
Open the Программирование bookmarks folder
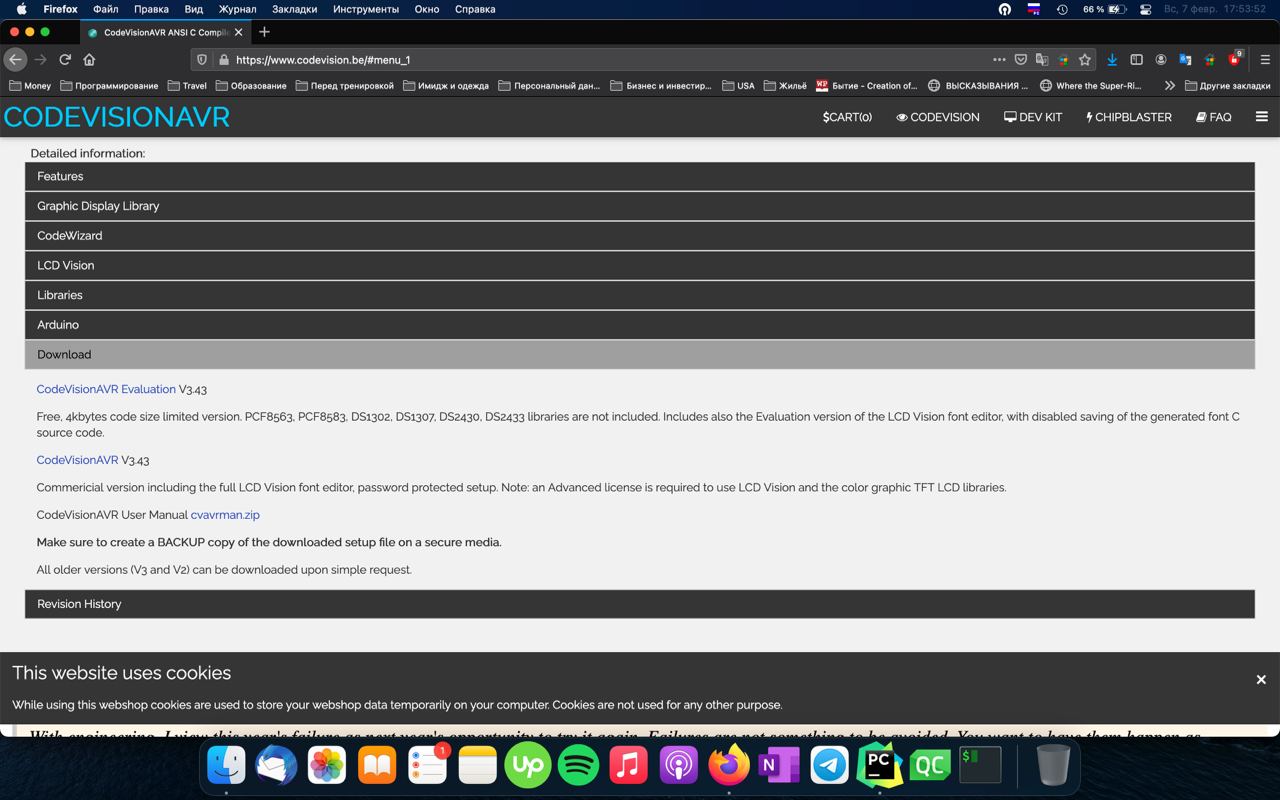(109, 86)
